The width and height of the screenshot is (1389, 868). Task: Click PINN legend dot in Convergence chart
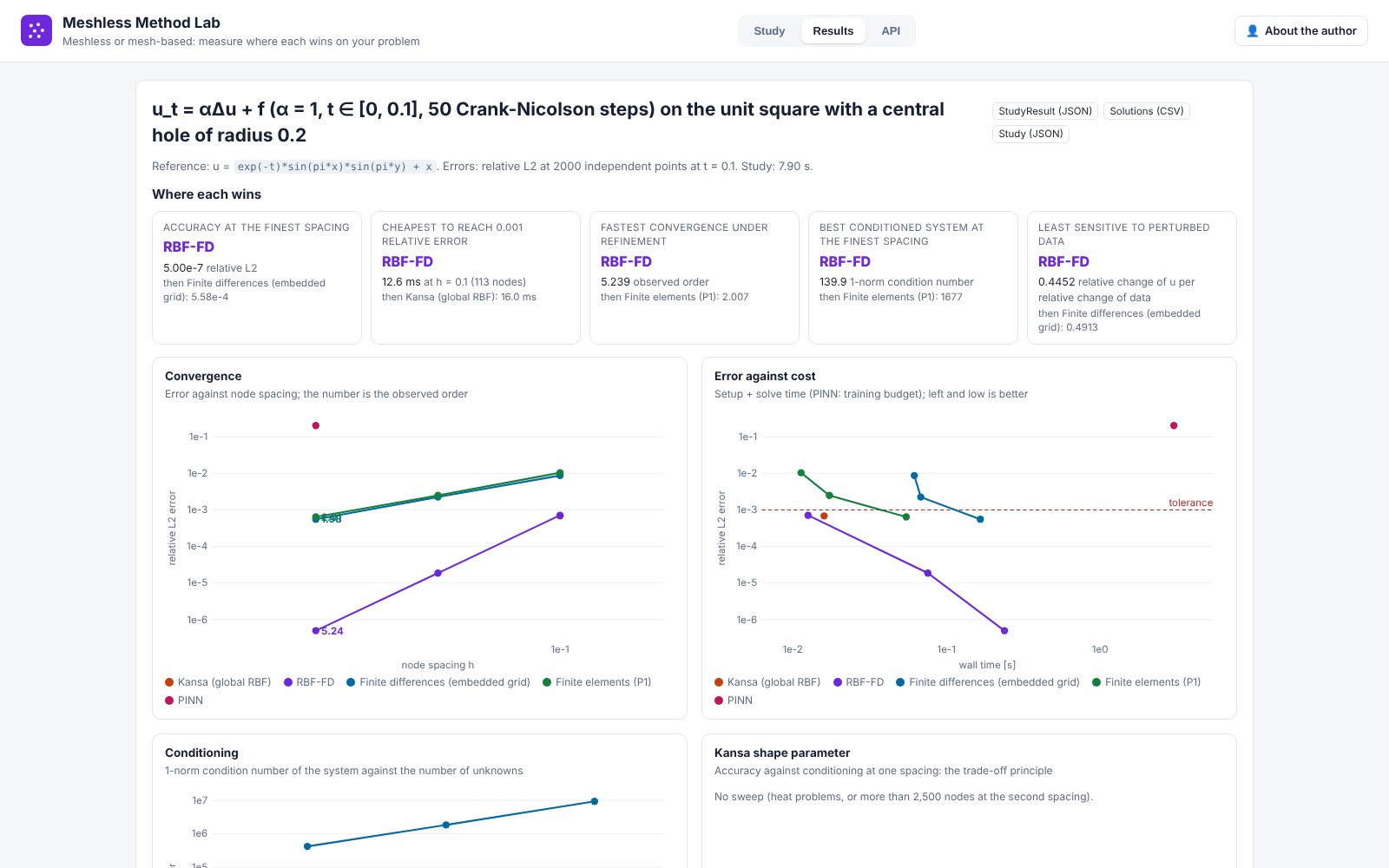click(x=169, y=700)
